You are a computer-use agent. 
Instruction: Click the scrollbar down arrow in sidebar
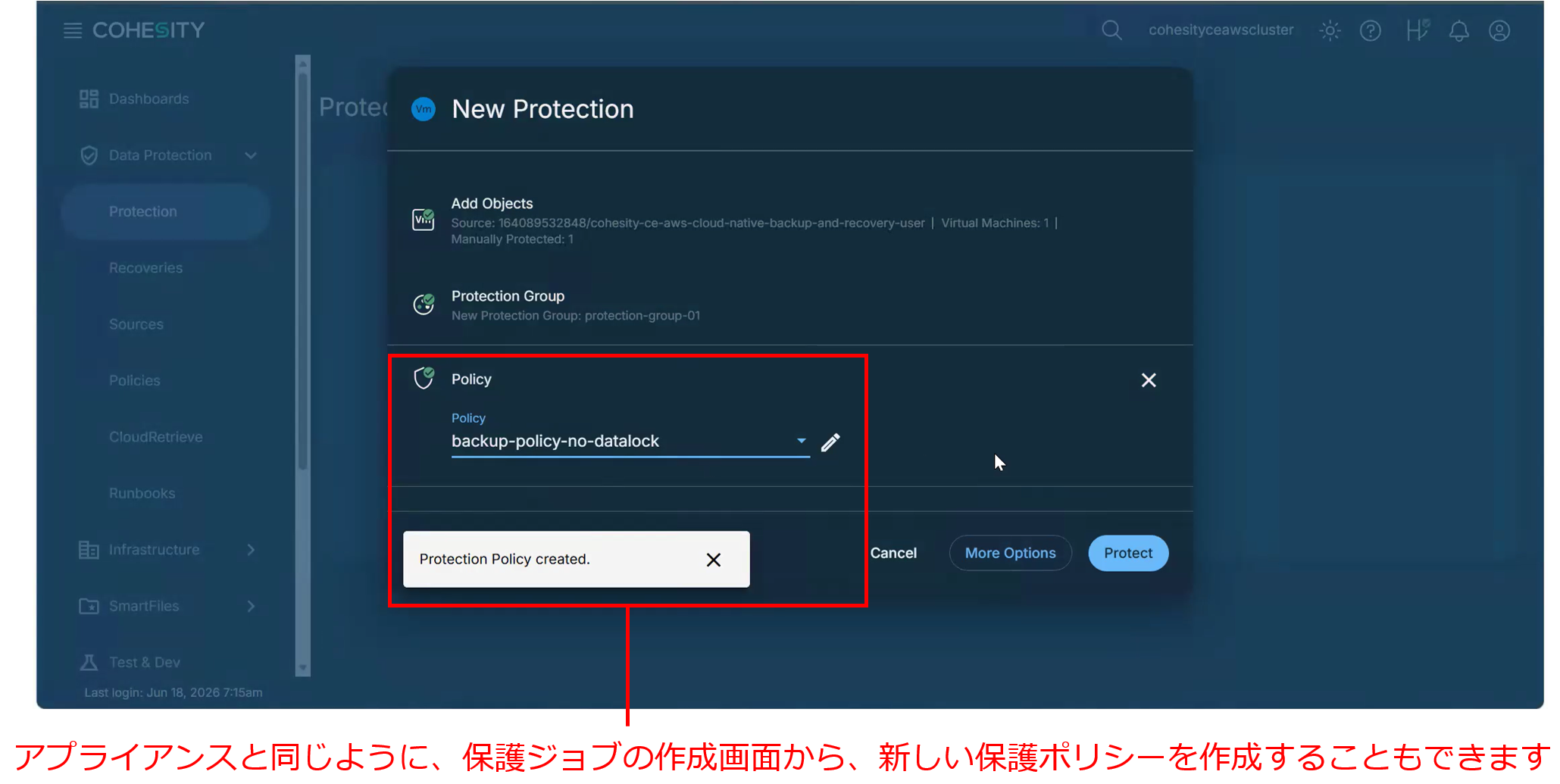(303, 669)
